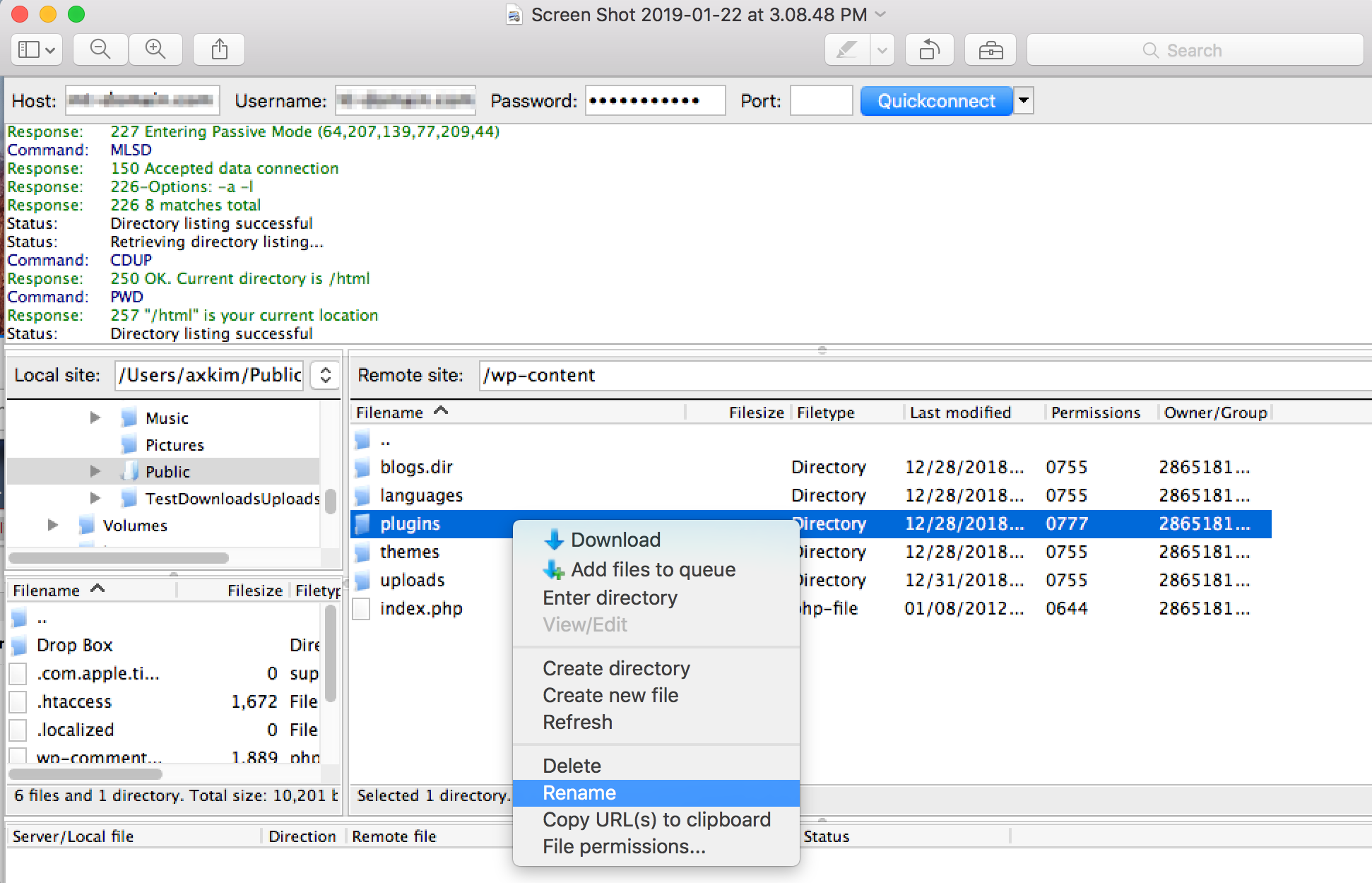1372x883 pixels.
Task: Sort remote list by Permissions header
Action: pyautogui.click(x=1101, y=413)
